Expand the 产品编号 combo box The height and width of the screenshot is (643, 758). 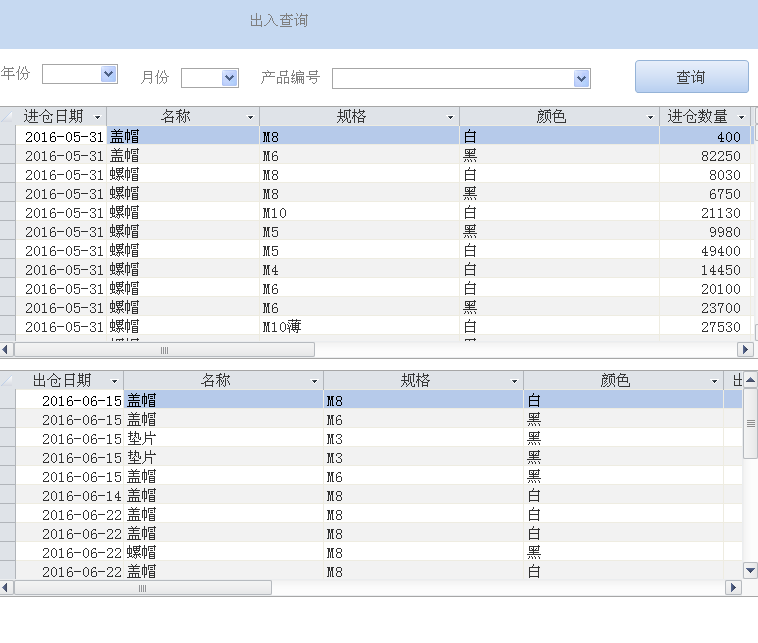point(581,79)
